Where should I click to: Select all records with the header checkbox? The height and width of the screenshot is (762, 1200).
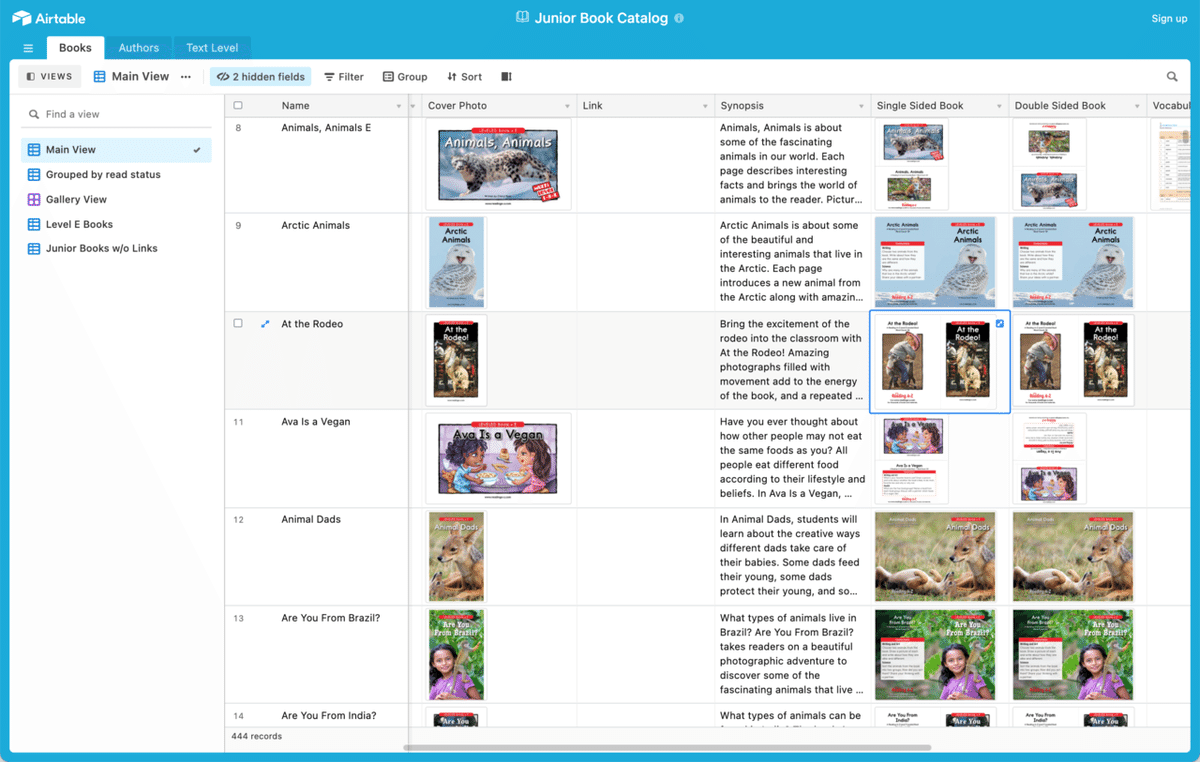(238, 105)
